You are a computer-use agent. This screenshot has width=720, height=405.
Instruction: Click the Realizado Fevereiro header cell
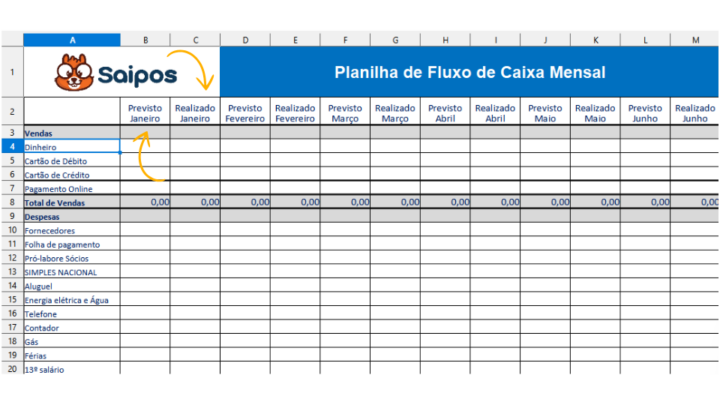295,113
